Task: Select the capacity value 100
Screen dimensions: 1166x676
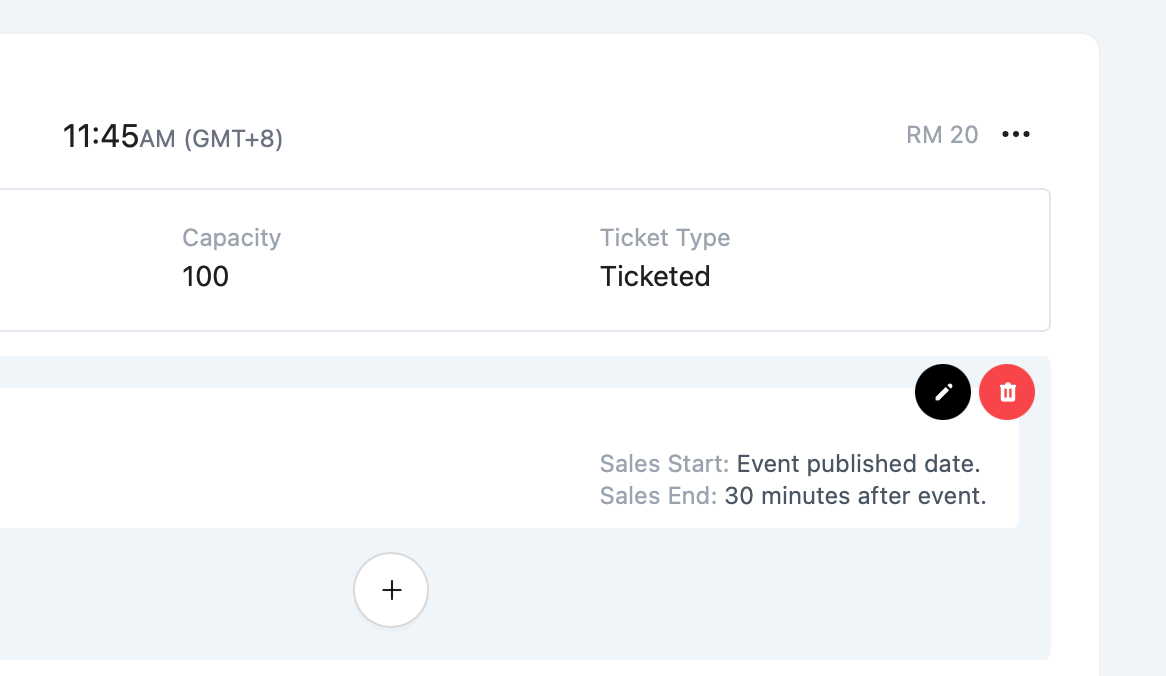Action: pyautogui.click(x=205, y=276)
